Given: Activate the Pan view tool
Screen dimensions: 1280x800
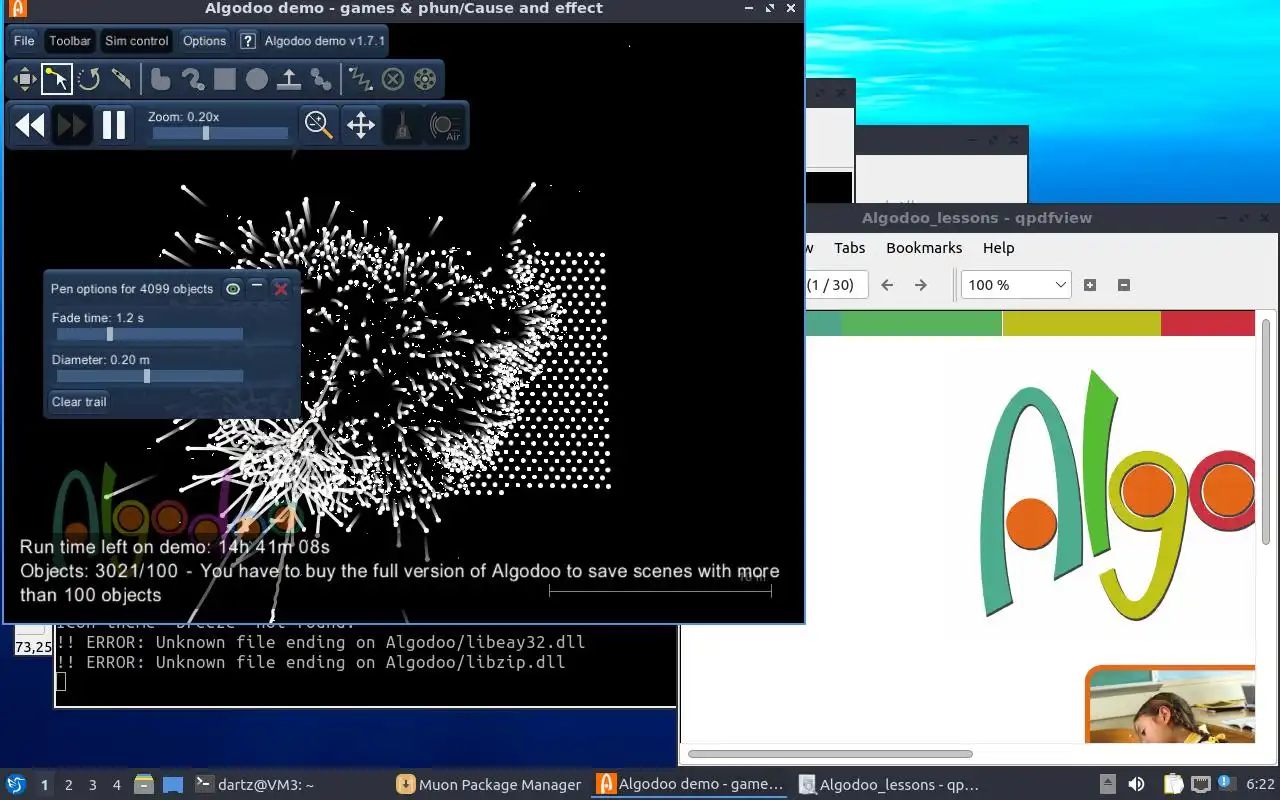Looking at the screenshot, I should click(360, 125).
